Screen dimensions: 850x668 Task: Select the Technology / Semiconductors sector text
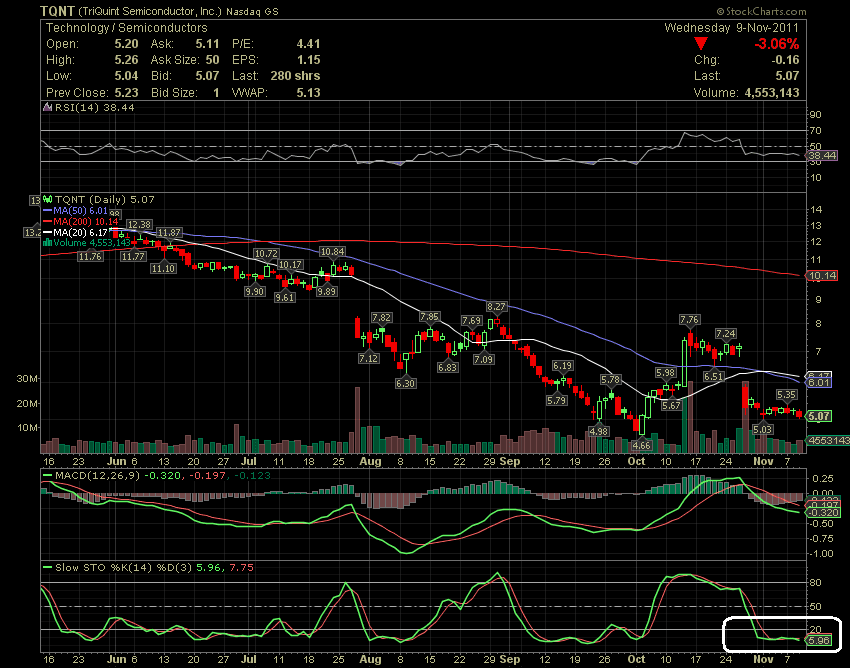pyautogui.click(x=126, y=28)
